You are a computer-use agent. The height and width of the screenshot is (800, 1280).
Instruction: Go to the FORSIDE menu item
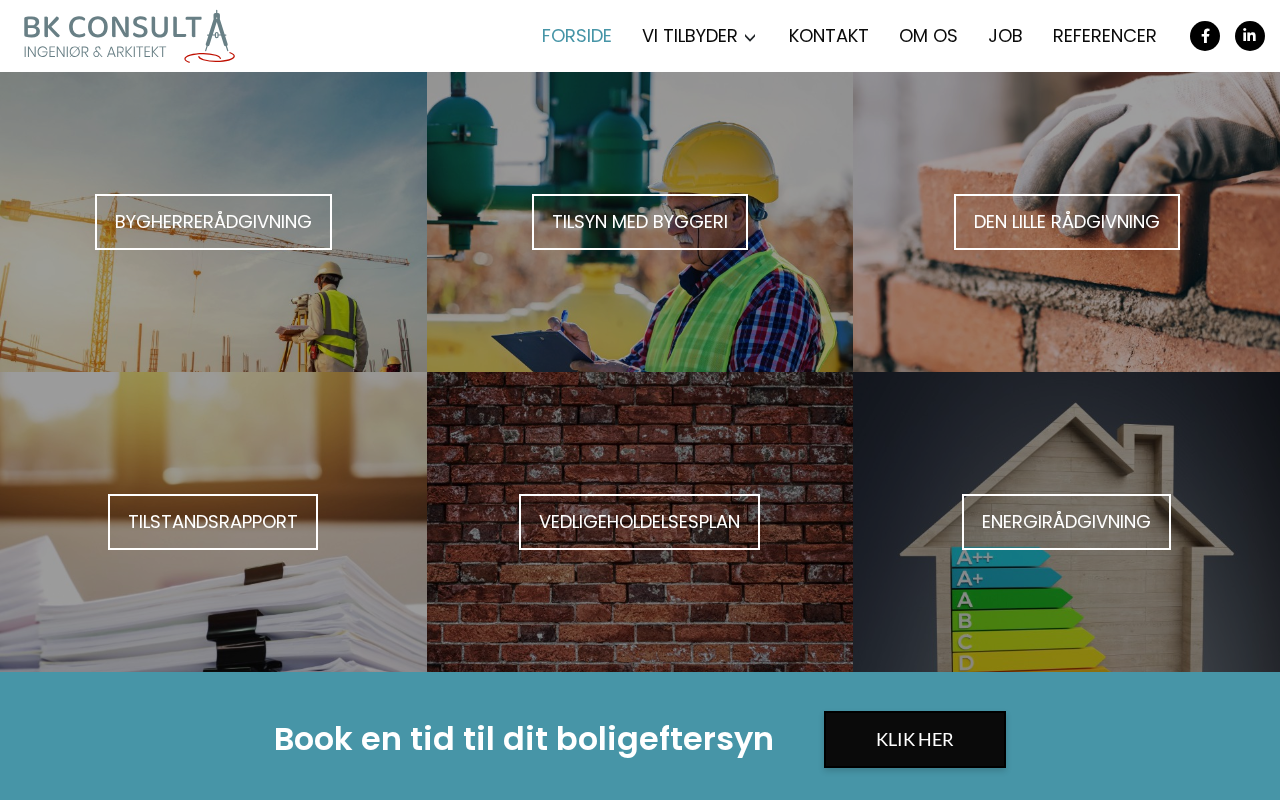(x=576, y=36)
